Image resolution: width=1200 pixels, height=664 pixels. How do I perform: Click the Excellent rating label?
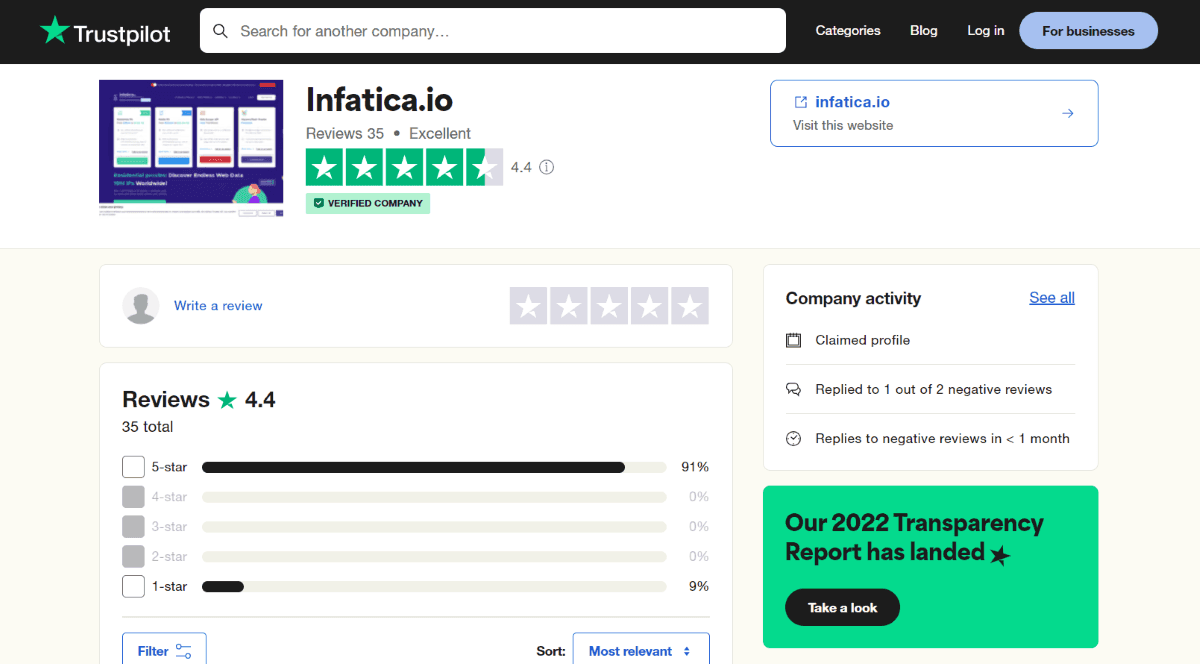click(x=440, y=133)
